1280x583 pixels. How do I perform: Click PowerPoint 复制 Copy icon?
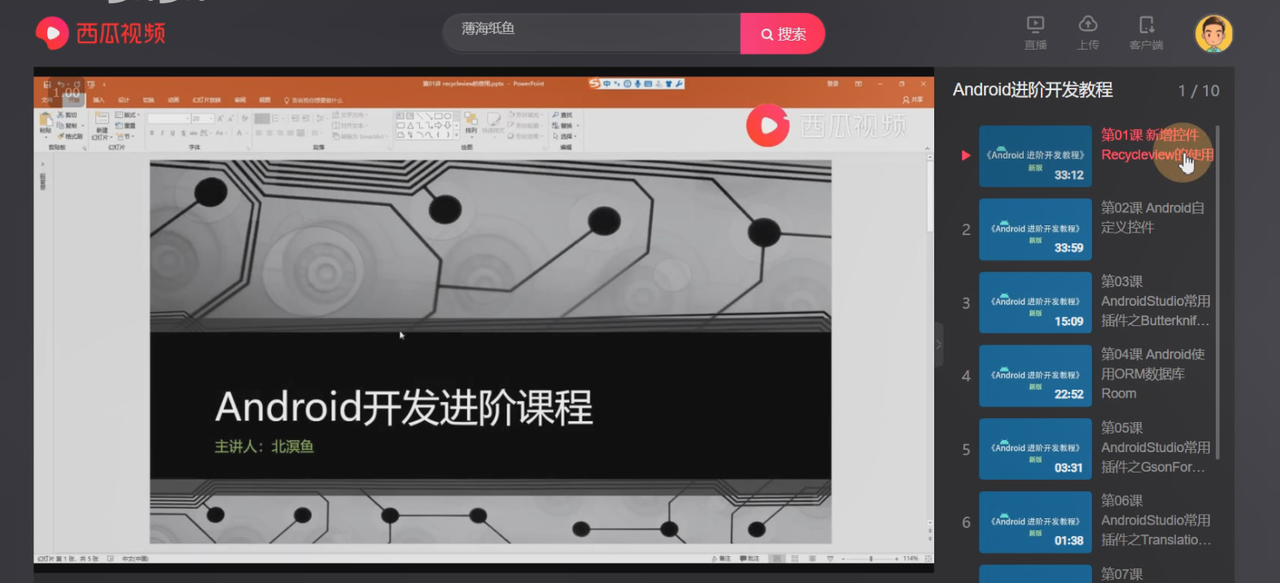(69, 126)
